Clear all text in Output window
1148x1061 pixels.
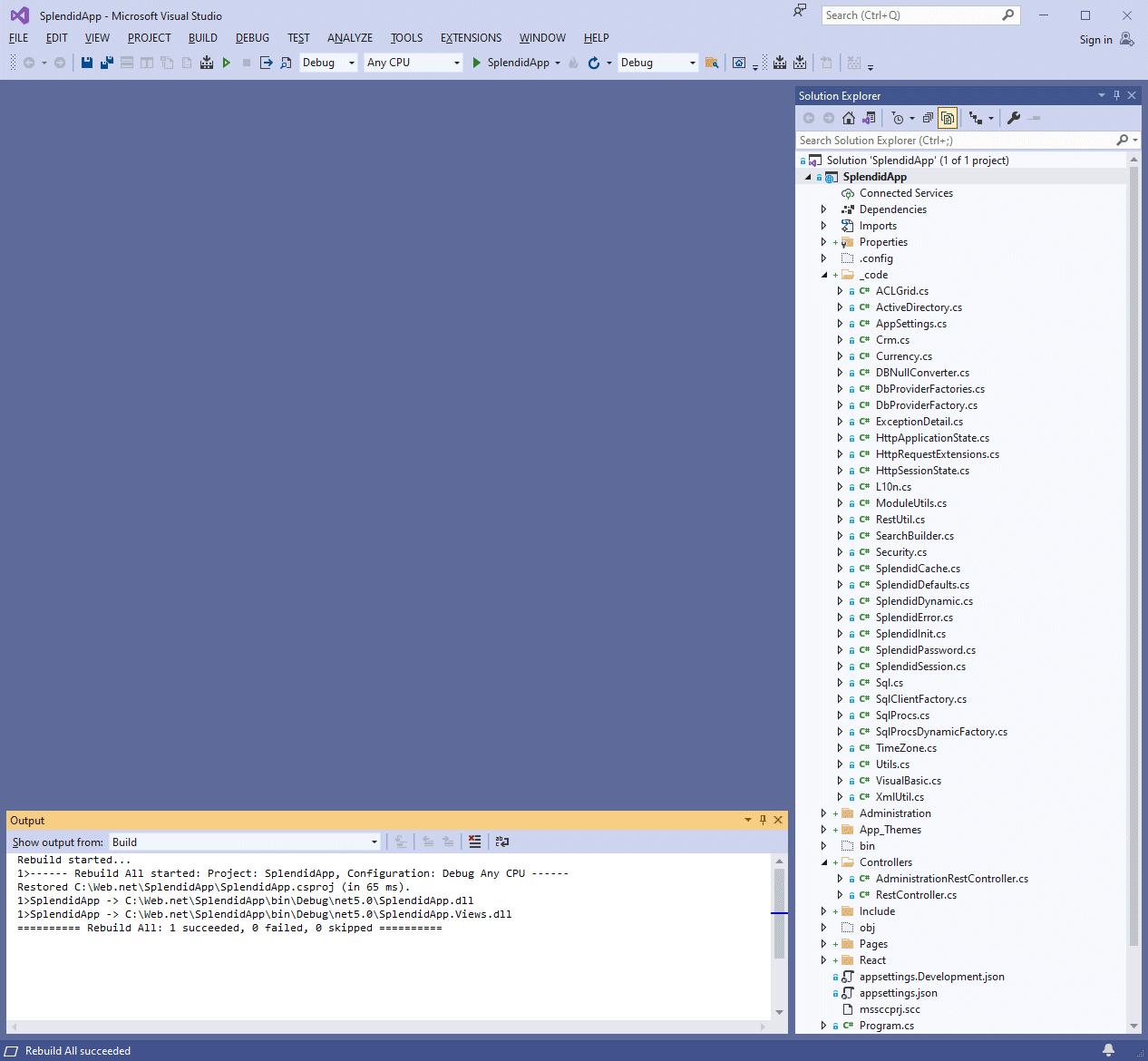474,842
